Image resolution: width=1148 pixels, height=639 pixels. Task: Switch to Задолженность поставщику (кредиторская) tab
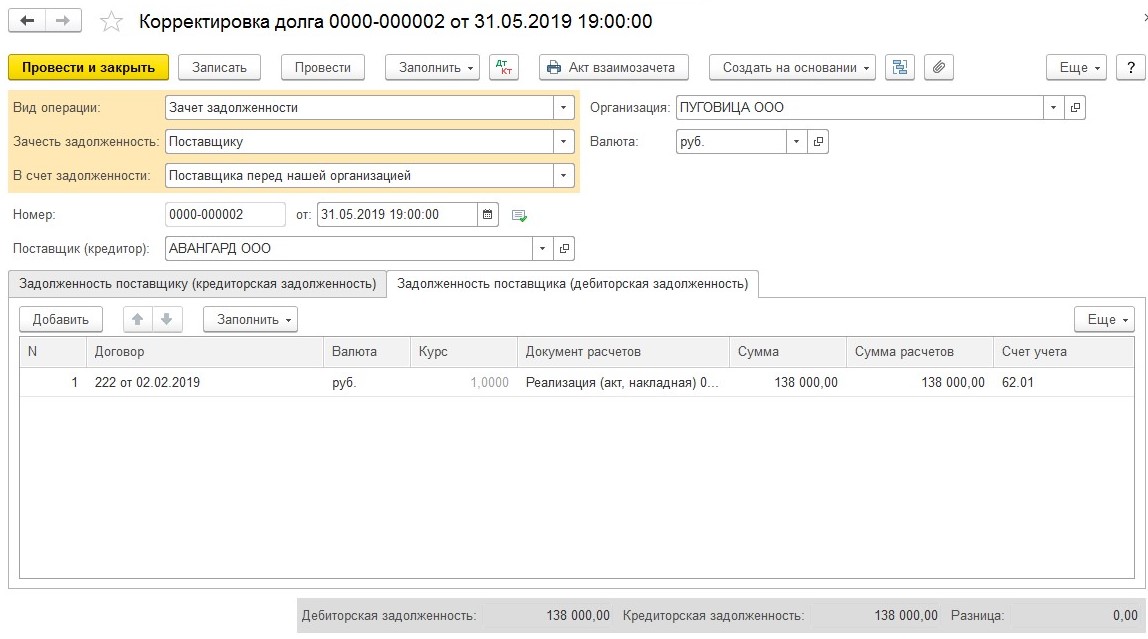coord(197,284)
